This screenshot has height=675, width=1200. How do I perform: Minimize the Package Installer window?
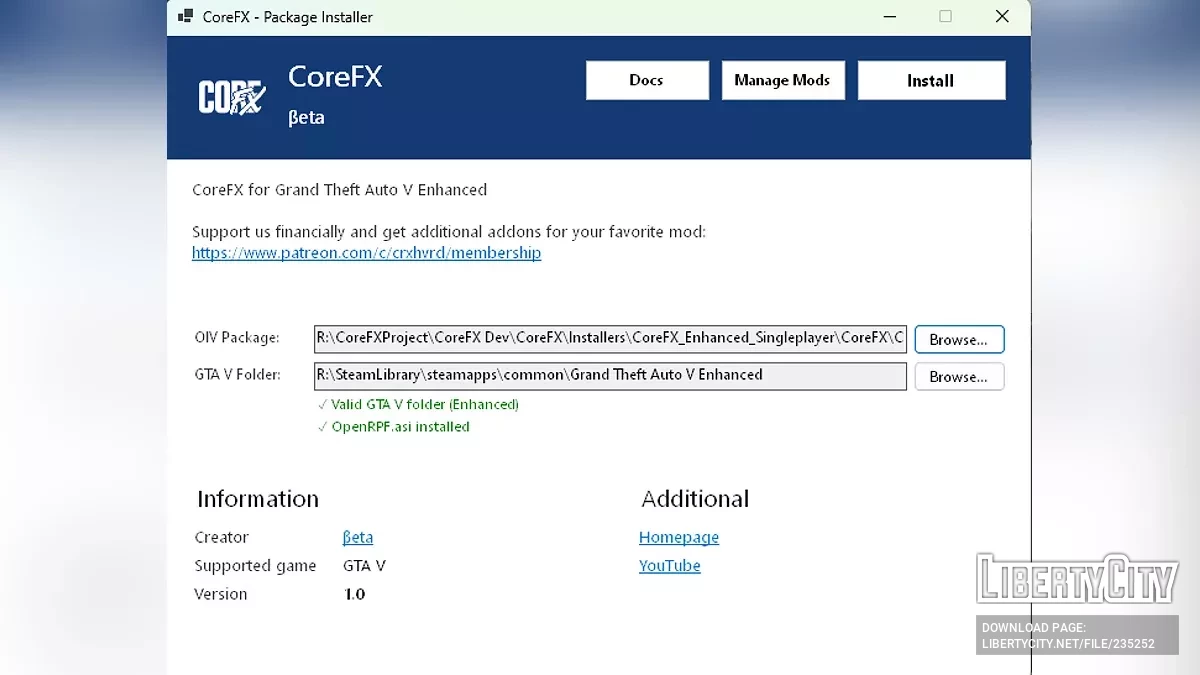coord(888,17)
